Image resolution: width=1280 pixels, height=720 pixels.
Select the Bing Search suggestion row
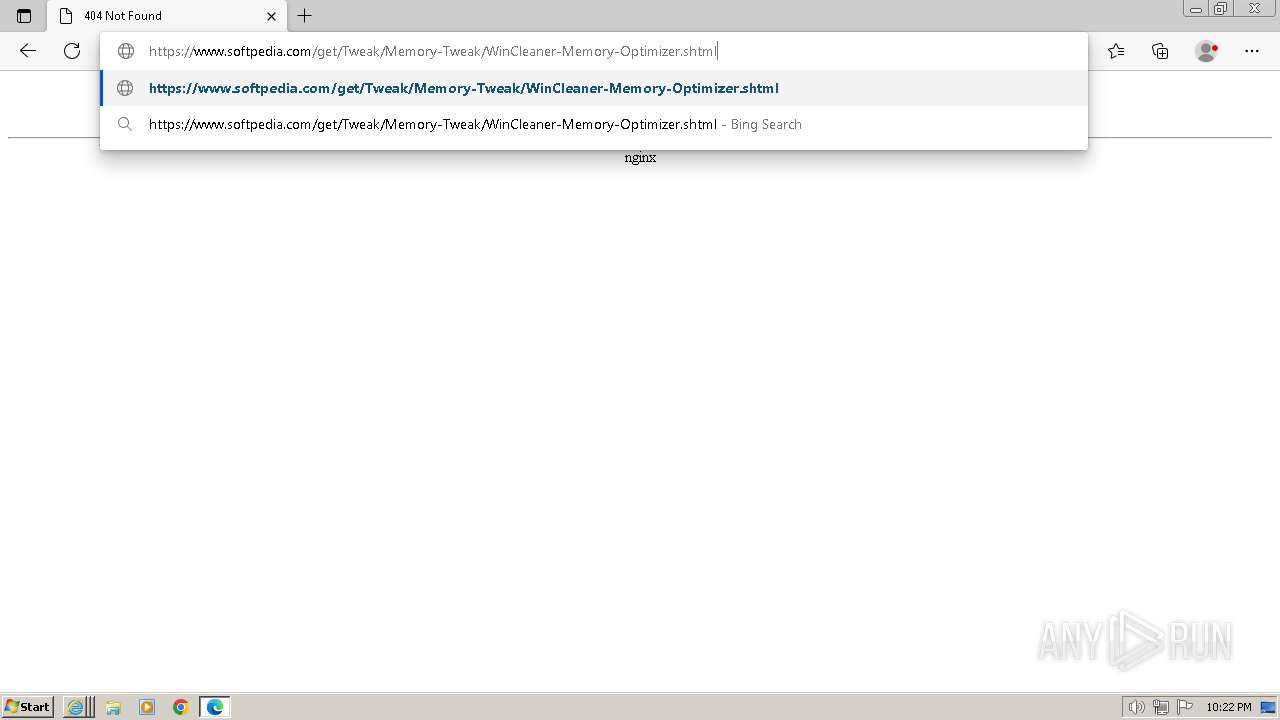[x=594, y=124]
